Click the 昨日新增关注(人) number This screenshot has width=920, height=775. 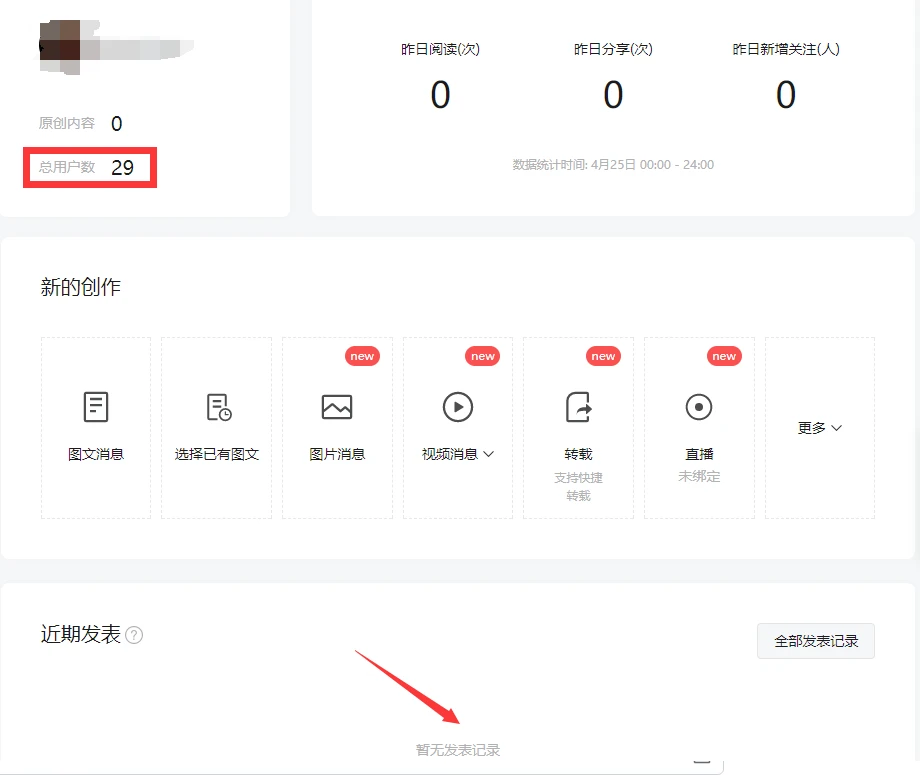pyautogui.click(x=786, y=95)
